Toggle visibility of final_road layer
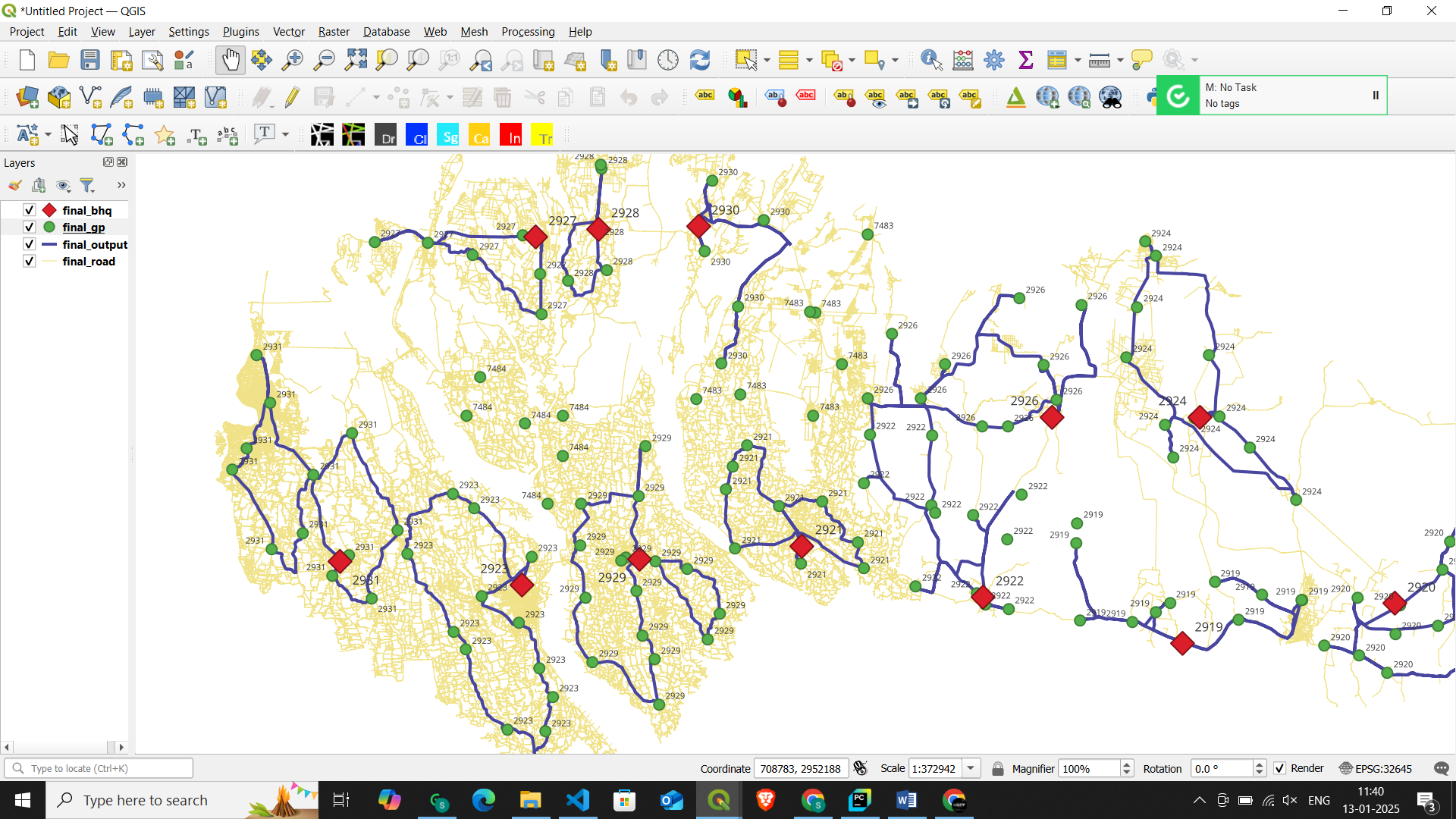This screenshot has width=1456, height=819. 29,261
